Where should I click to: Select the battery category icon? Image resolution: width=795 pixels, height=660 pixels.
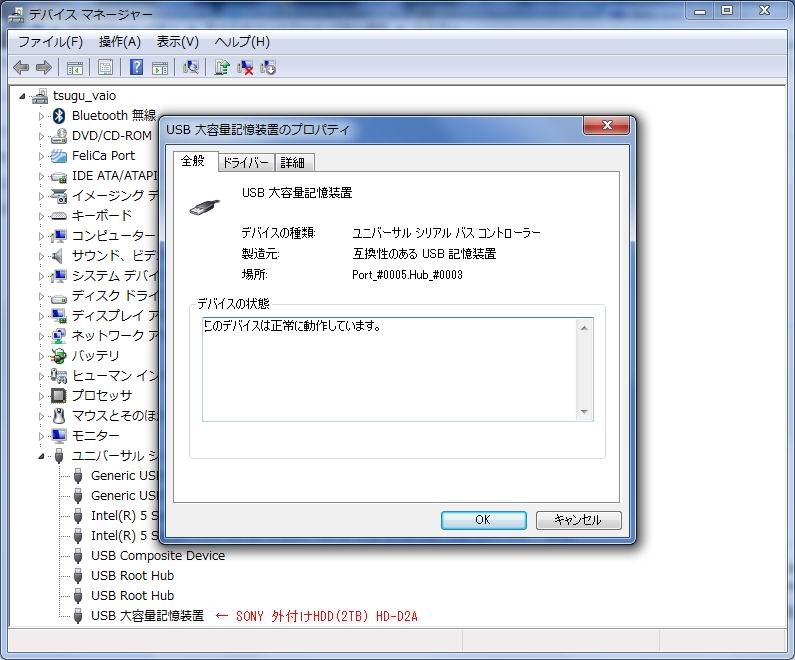click(59, 355)
